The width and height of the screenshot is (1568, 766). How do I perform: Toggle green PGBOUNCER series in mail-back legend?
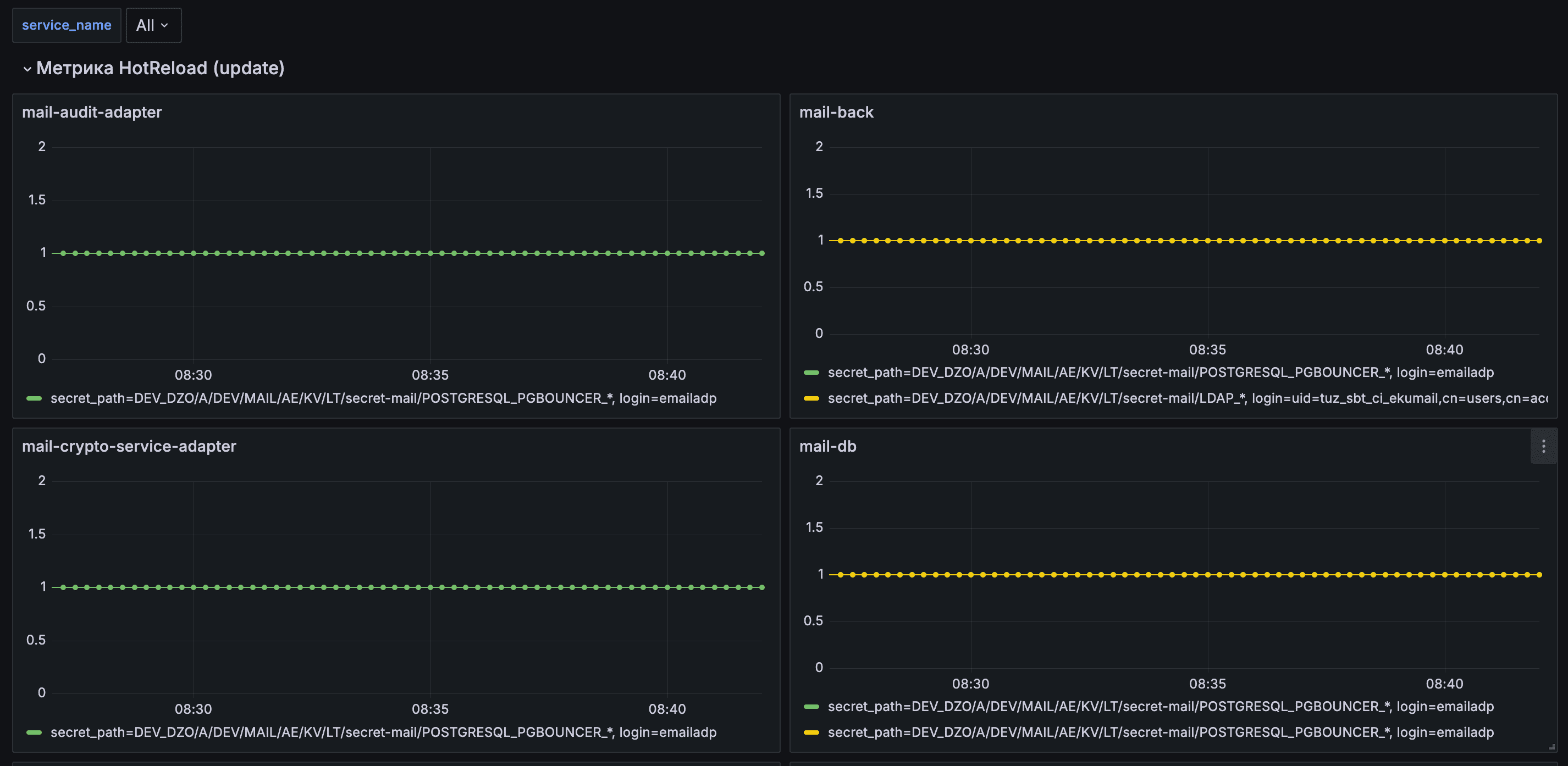[x=1160, y=373]
